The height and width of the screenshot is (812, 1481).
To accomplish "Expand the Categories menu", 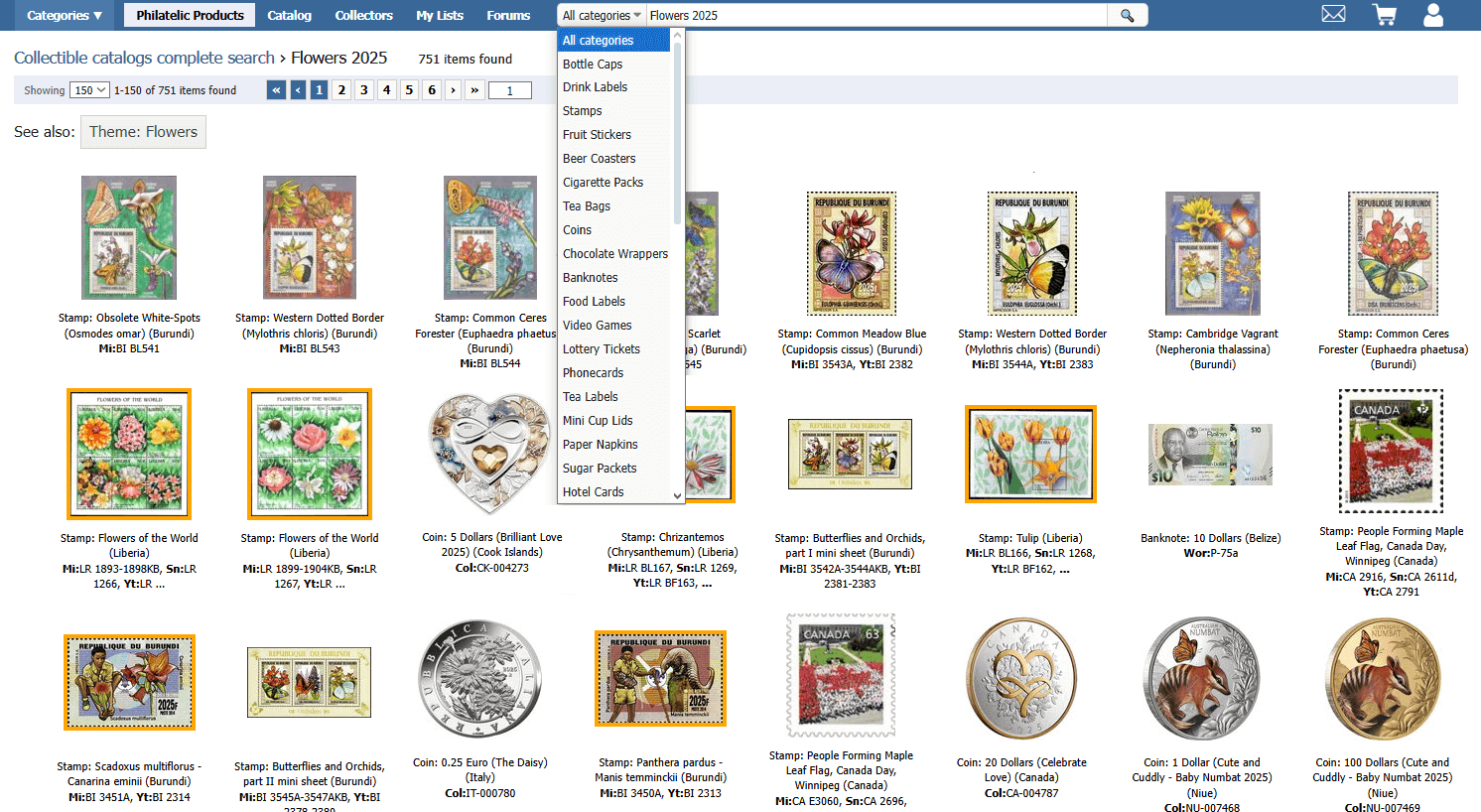I will click(x=64, y=15).
